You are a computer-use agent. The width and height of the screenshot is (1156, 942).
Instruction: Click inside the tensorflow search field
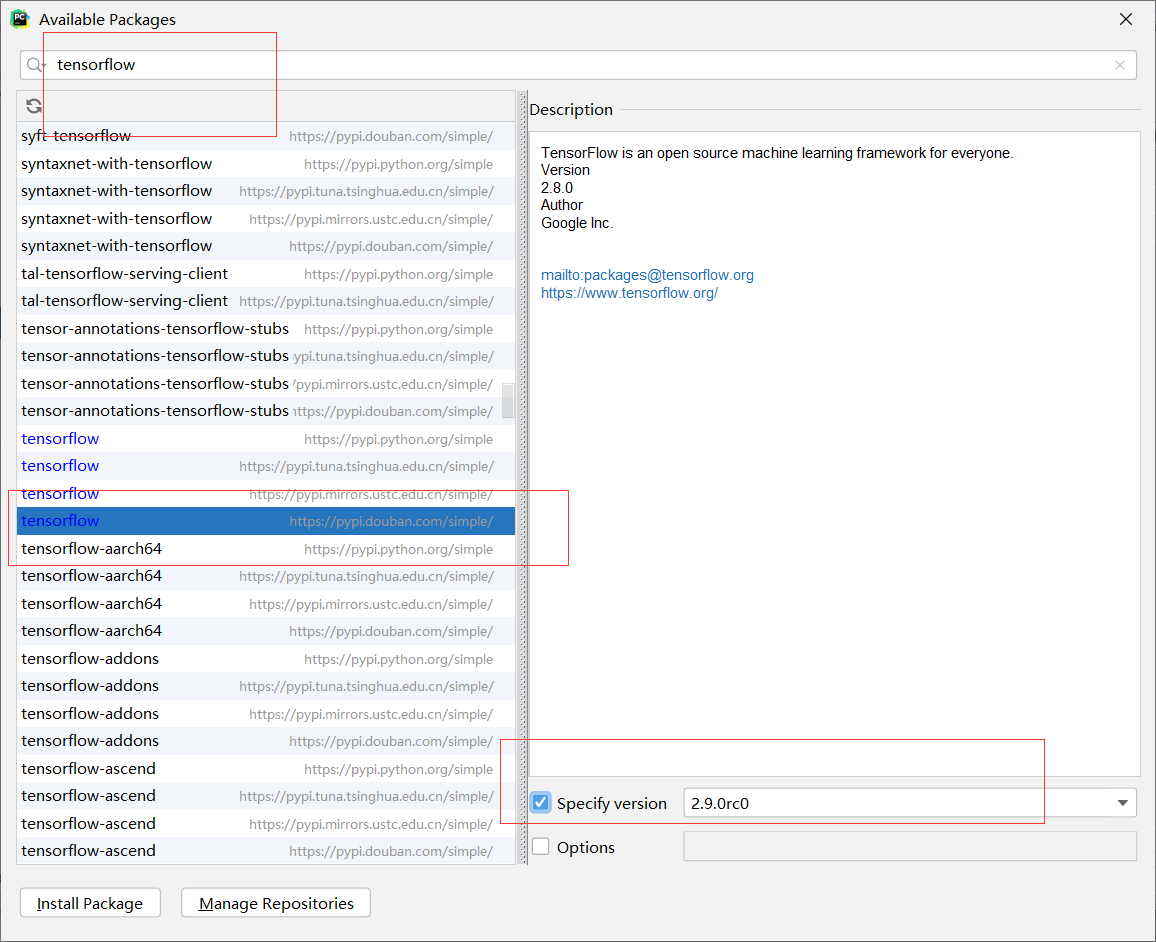pyautogui.click(x=578, y=65)
